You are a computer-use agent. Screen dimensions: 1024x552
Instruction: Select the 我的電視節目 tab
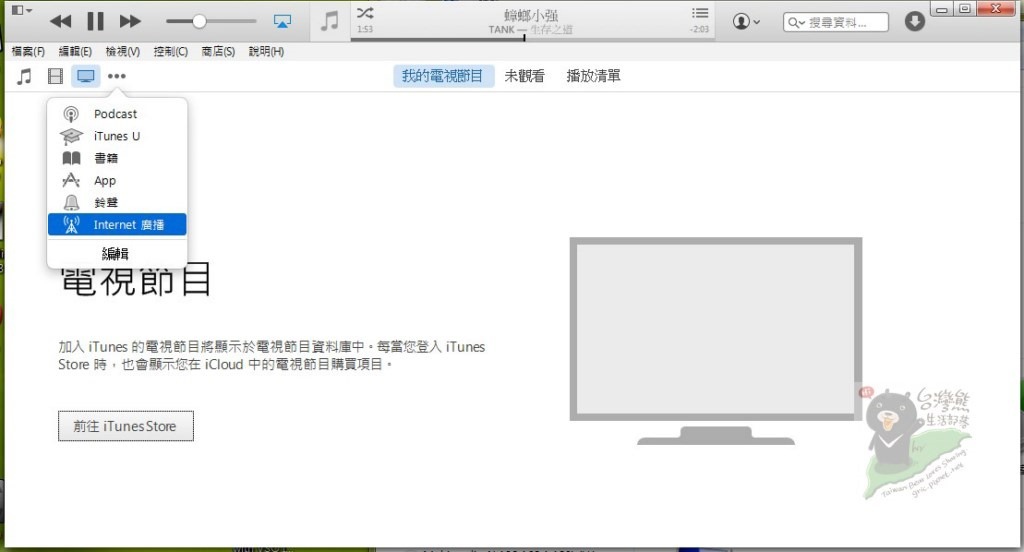coord(443,76)
